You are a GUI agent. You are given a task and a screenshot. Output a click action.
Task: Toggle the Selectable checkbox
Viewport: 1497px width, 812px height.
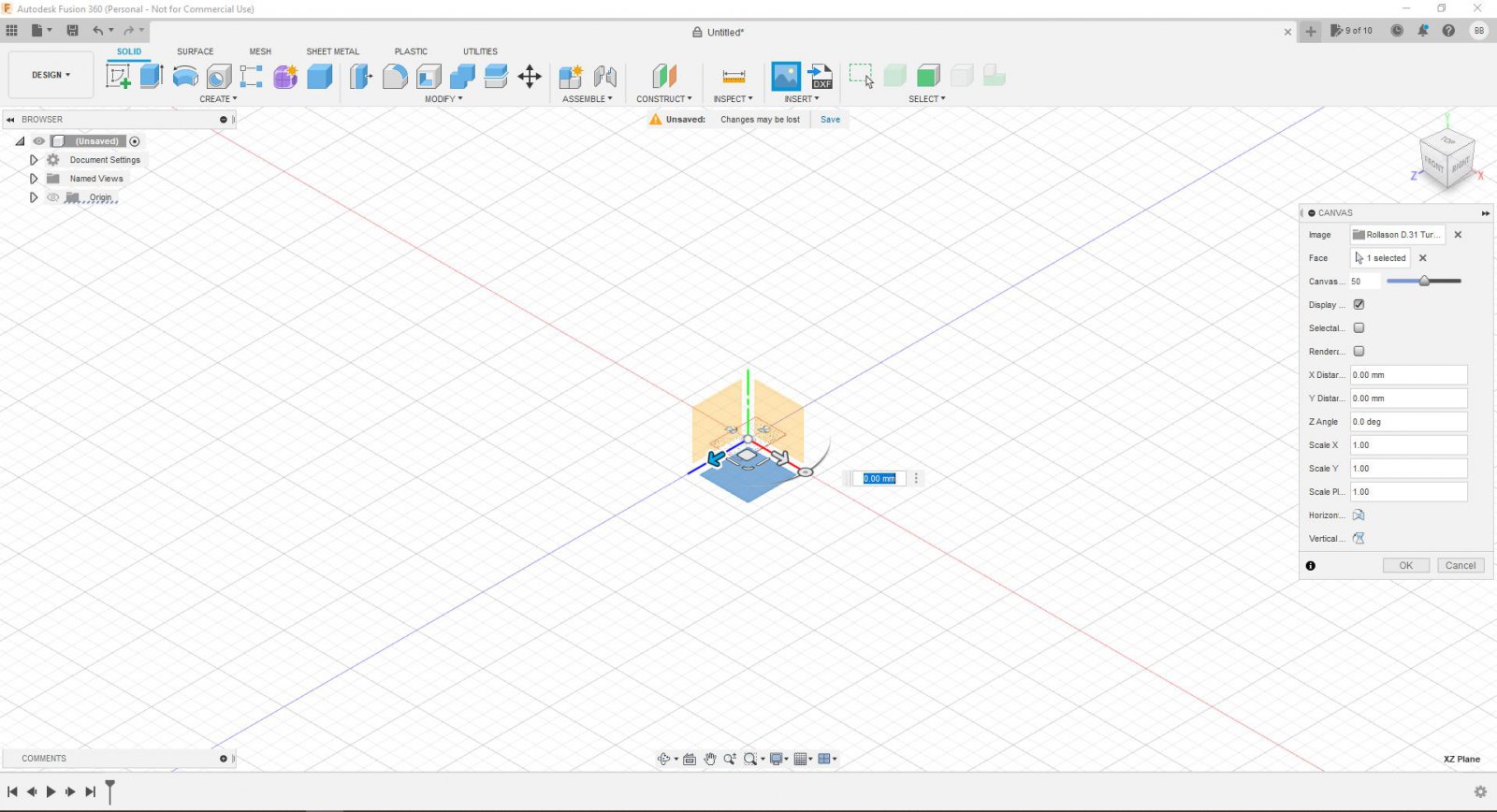coord(1359,328)
